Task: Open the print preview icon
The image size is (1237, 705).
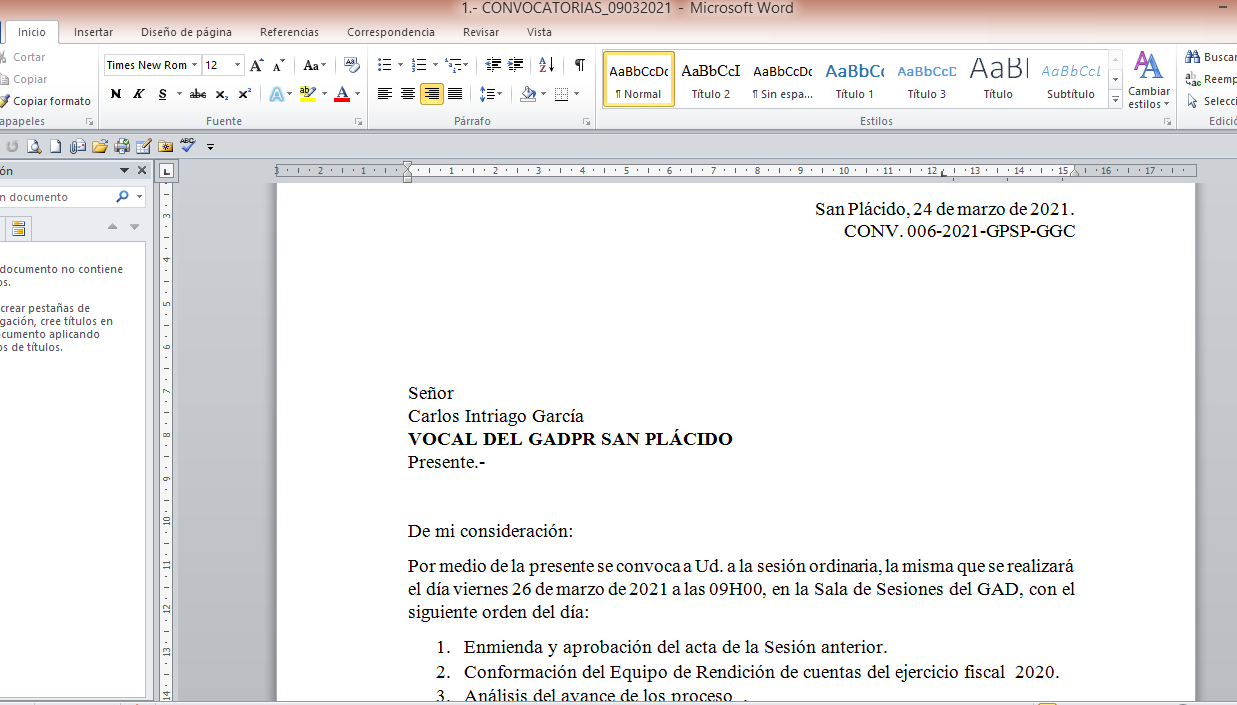Action: point(34,146)
